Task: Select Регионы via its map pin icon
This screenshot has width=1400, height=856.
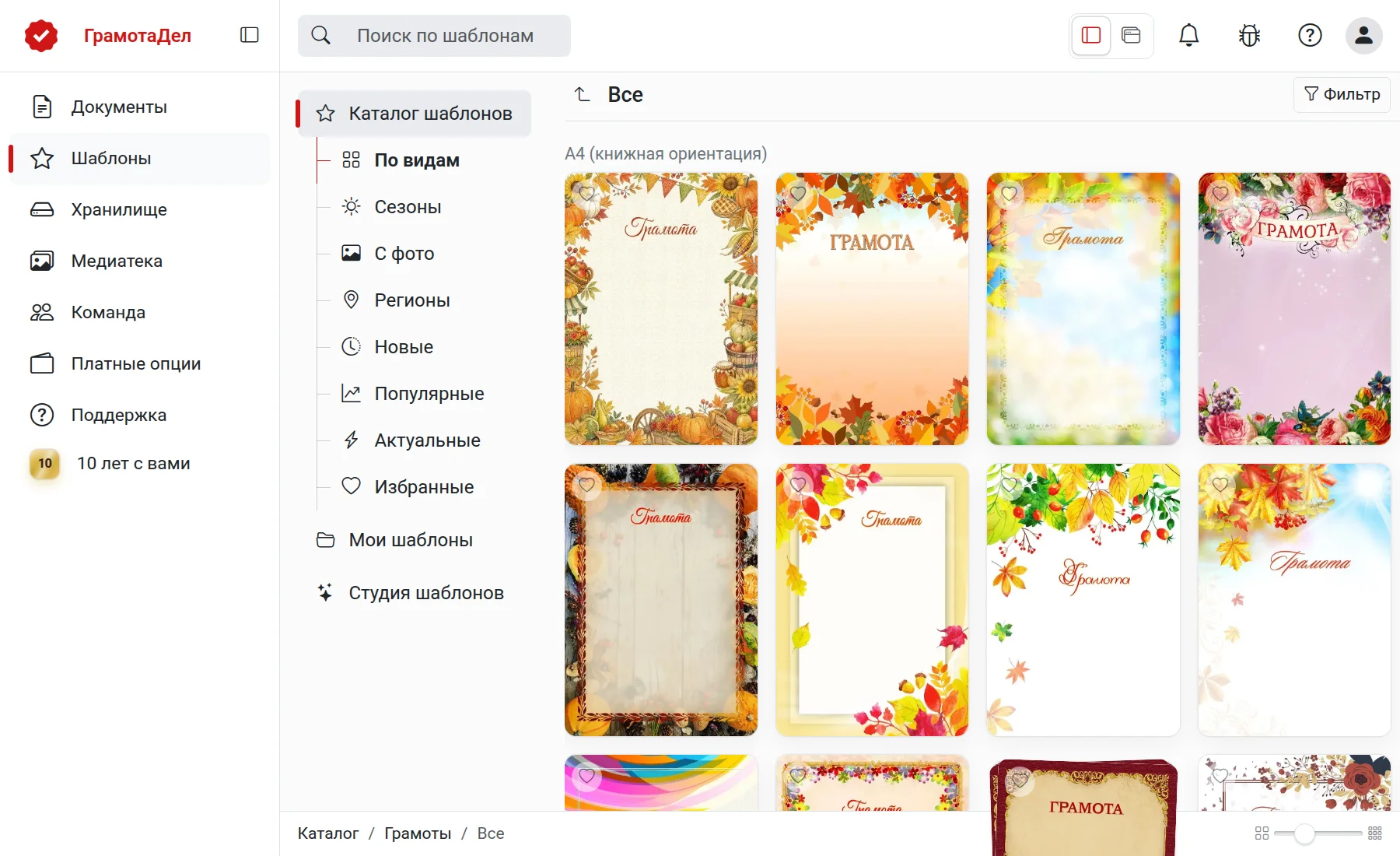Action: pyautogui.click(x=352, y=300)
